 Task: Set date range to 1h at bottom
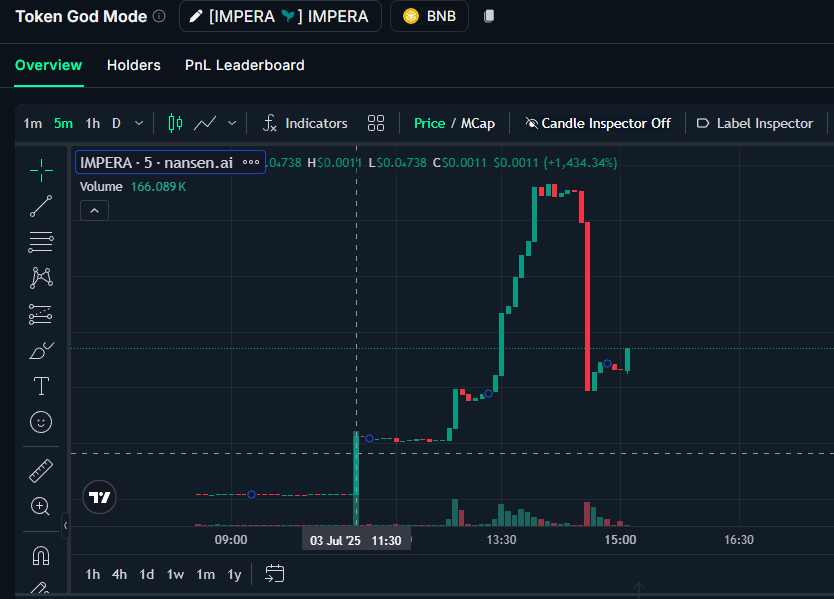[x=93, y=575]
